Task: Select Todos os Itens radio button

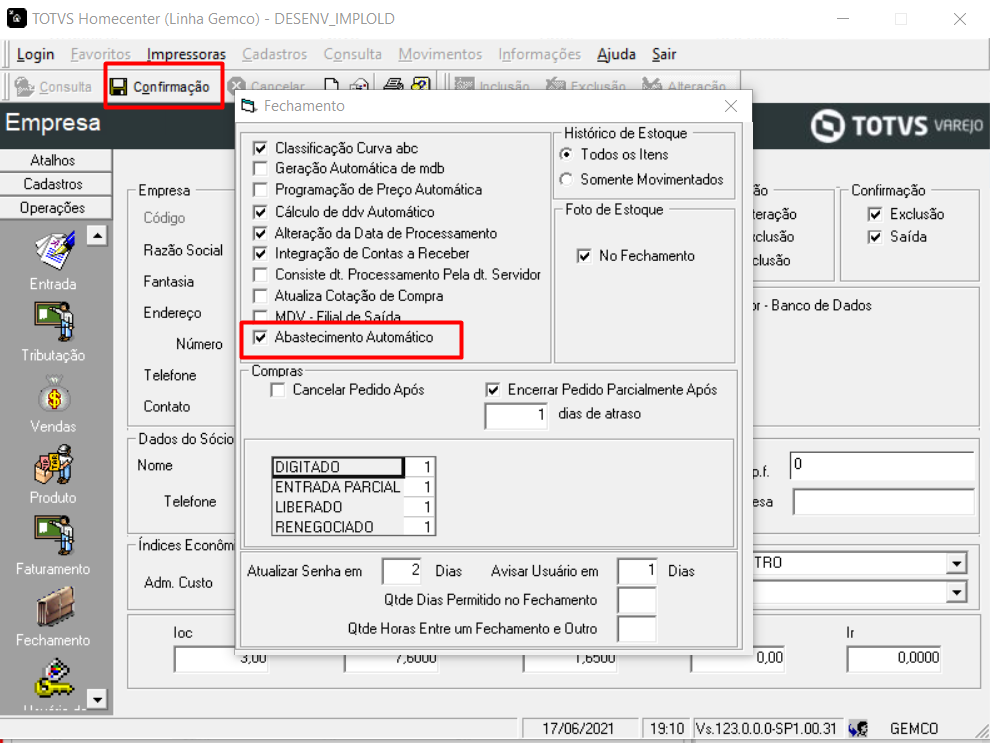Action: [x=566, y=154]
